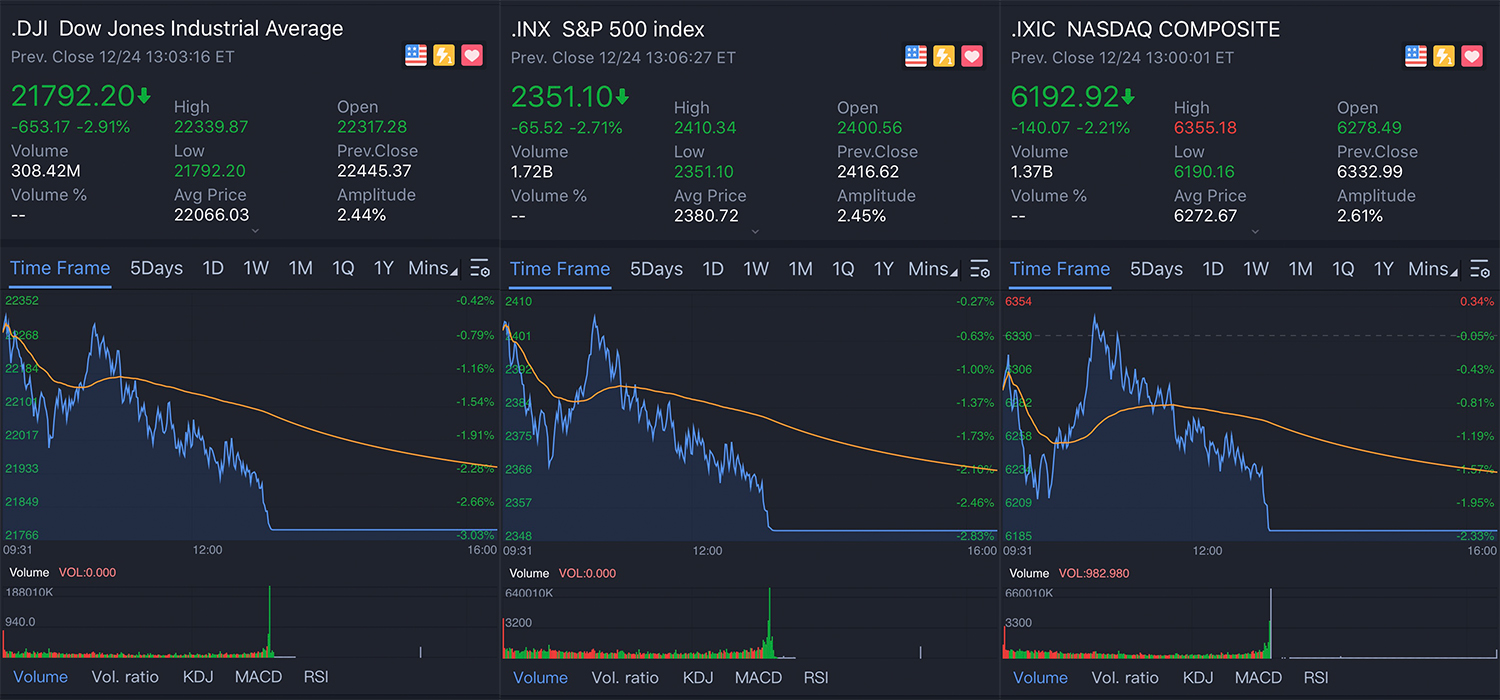Pick KDJ indicator under NASDAQ chart
Image resolution: width=1500 pixels, height=700 pixels.
1197,677
